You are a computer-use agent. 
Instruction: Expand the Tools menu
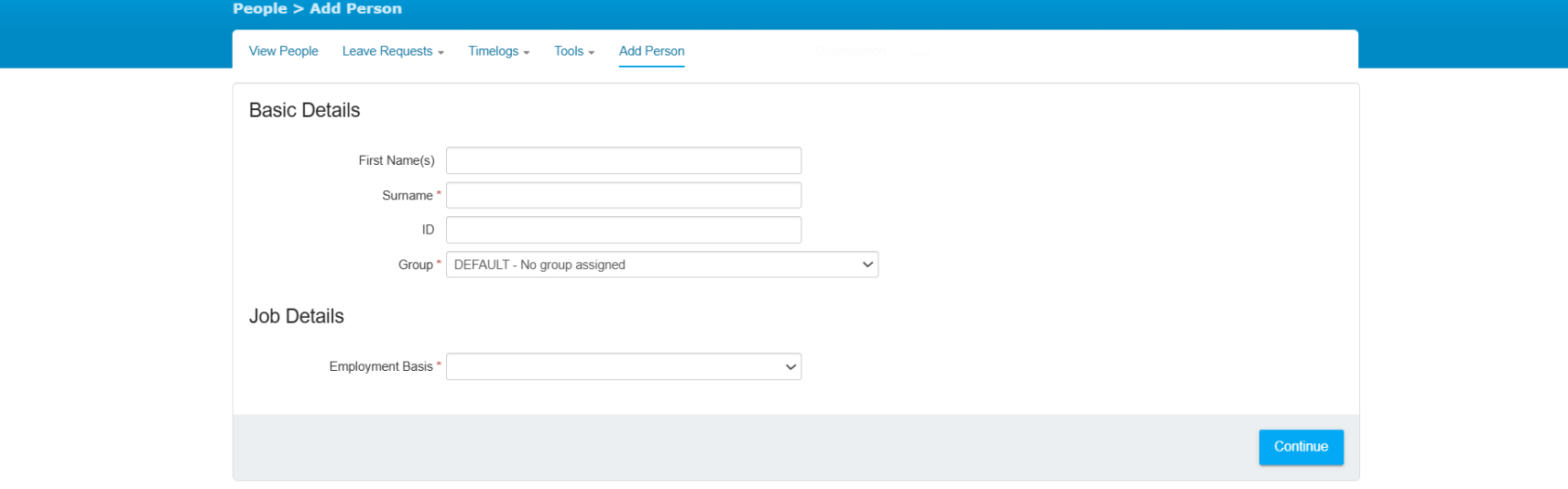point(569,51)
